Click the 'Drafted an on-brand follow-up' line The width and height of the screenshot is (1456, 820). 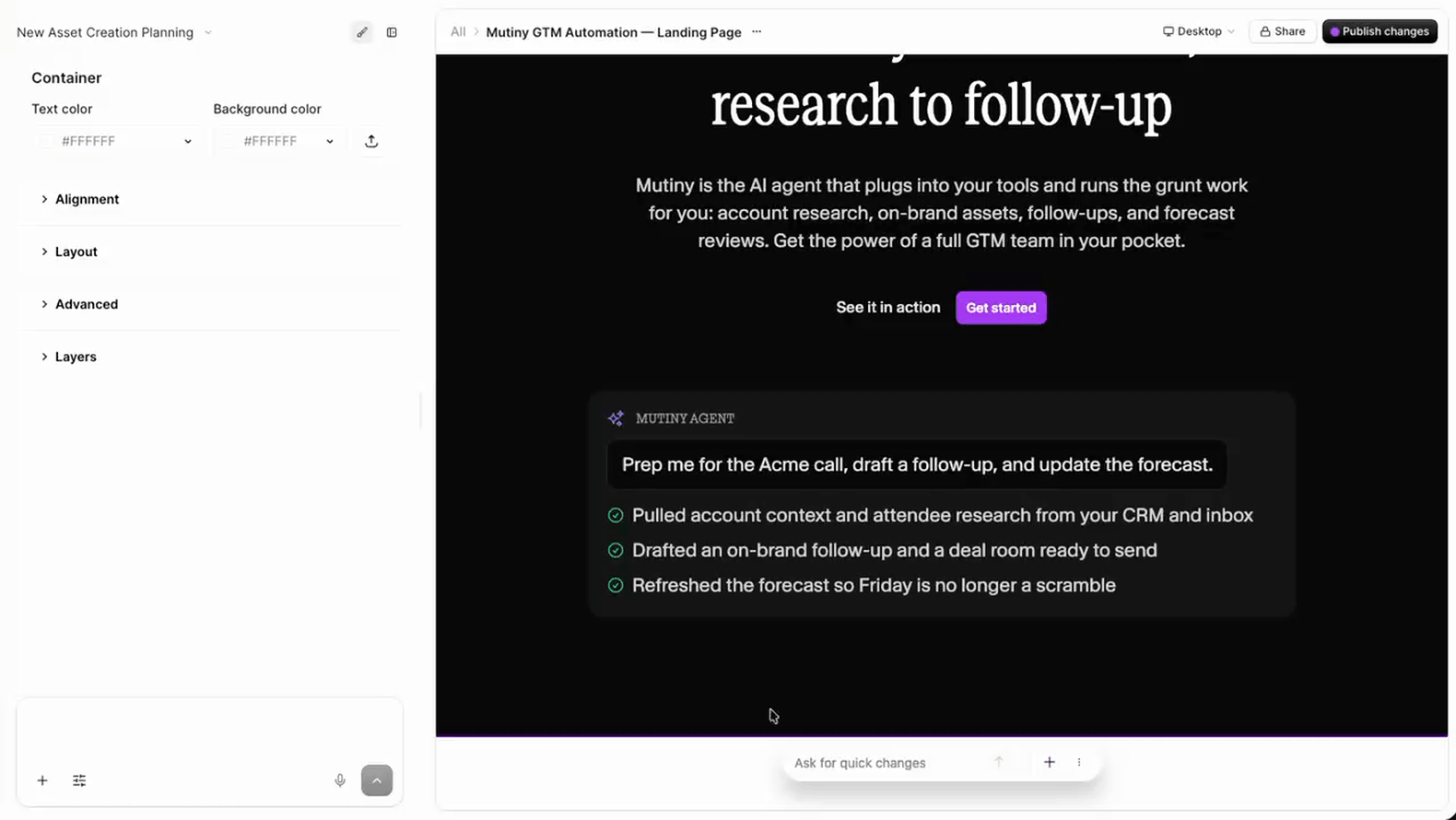(895, 550)
